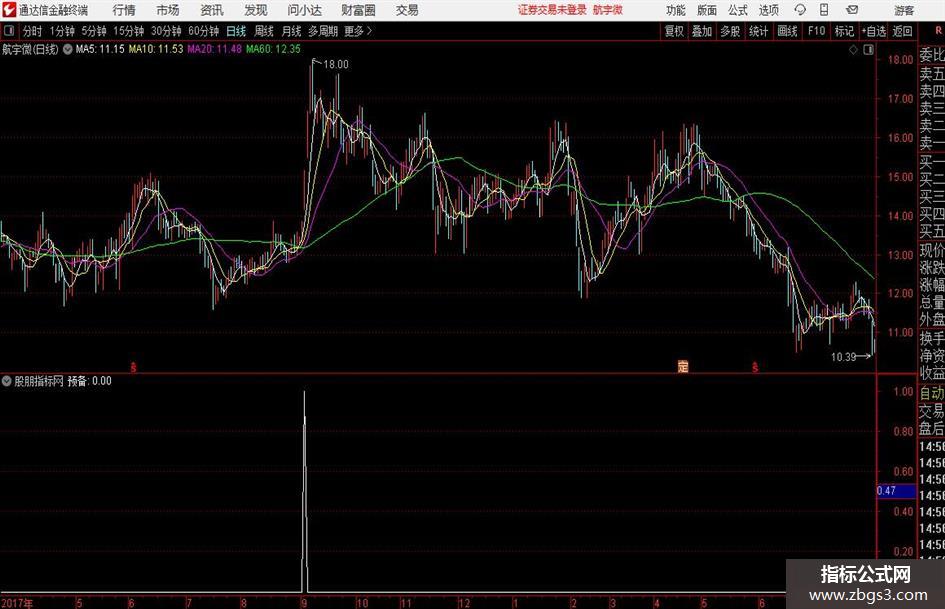Click the 多股 multi-stock button
This screenshot has width=945, height=609.
730,31
